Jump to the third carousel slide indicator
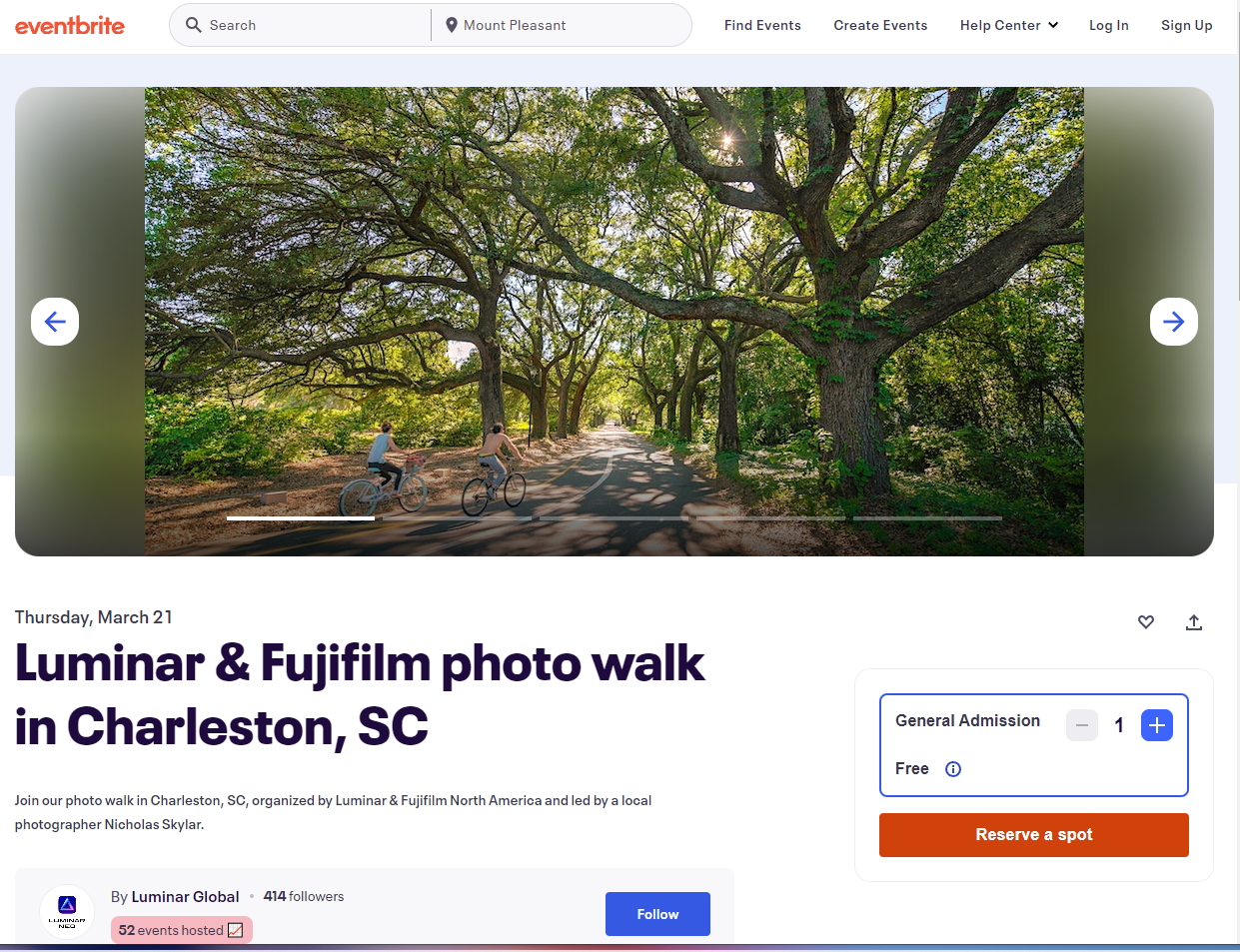The image size is (1240, 952). pos(615,518)
